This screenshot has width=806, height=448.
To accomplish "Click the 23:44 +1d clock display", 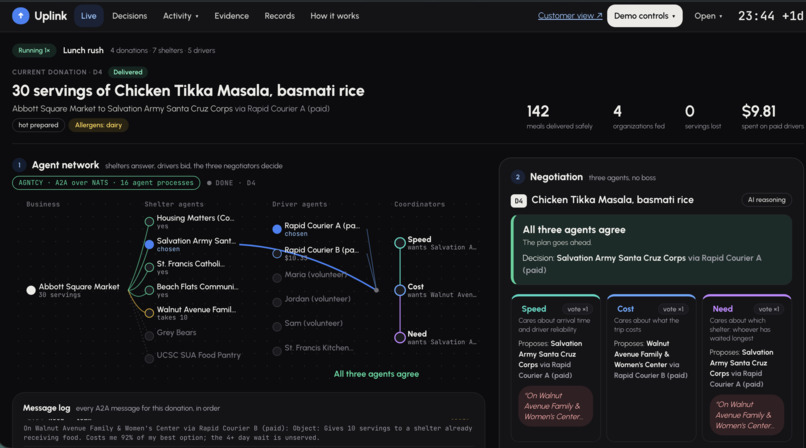I will 771,16.
